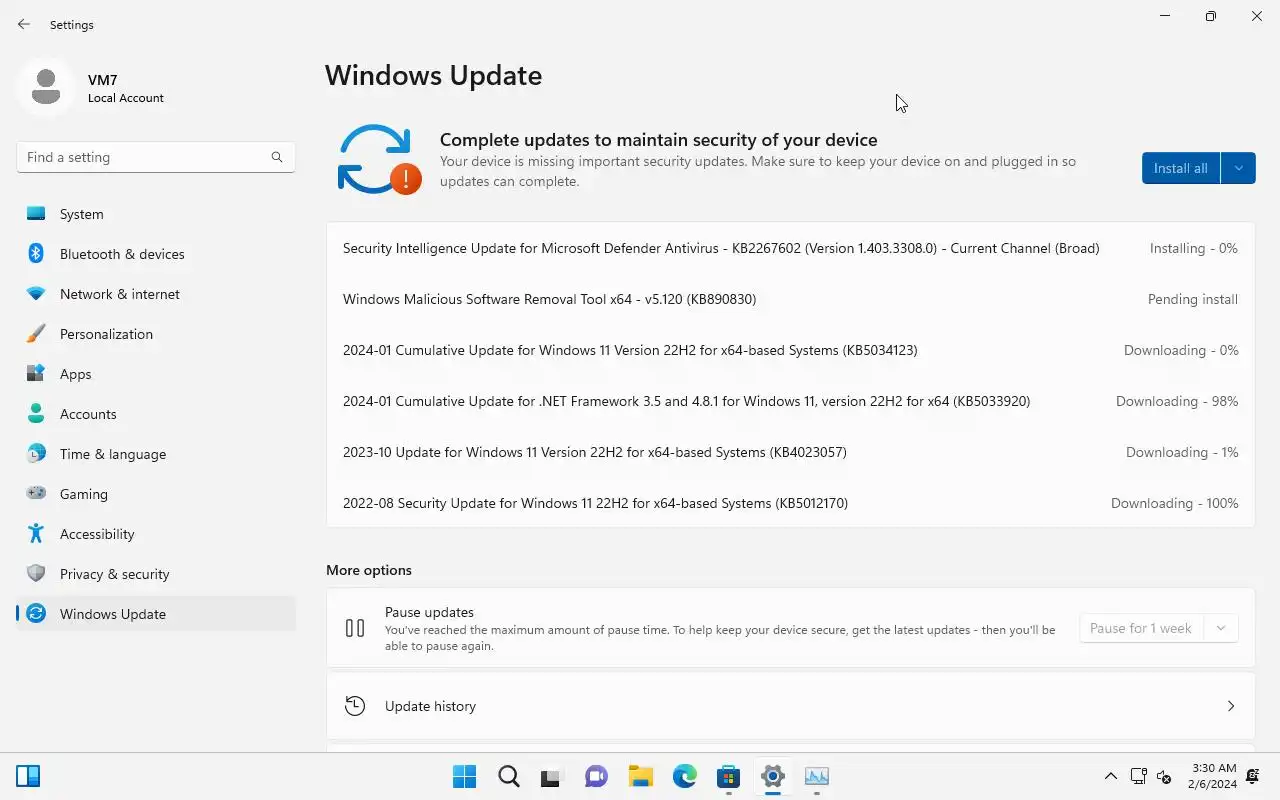Select the Apps category label
Viewport: 1280px width, 800px height.
click(x=75, y=374)
